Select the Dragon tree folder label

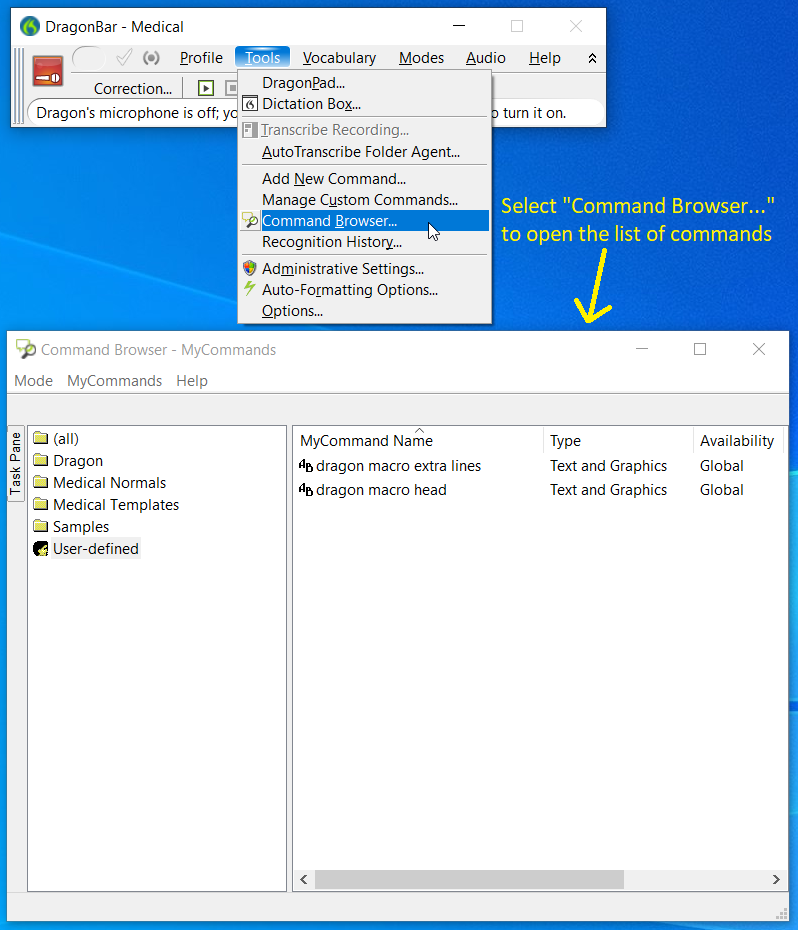tap(78, 460)
